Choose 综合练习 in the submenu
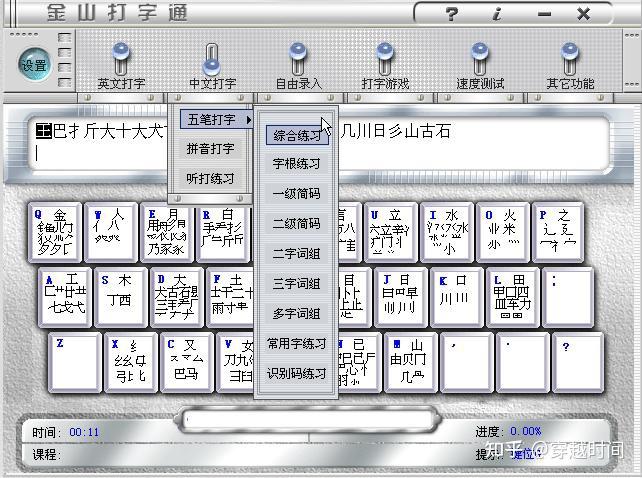The image size is (642, 478). tap(297, 135)
